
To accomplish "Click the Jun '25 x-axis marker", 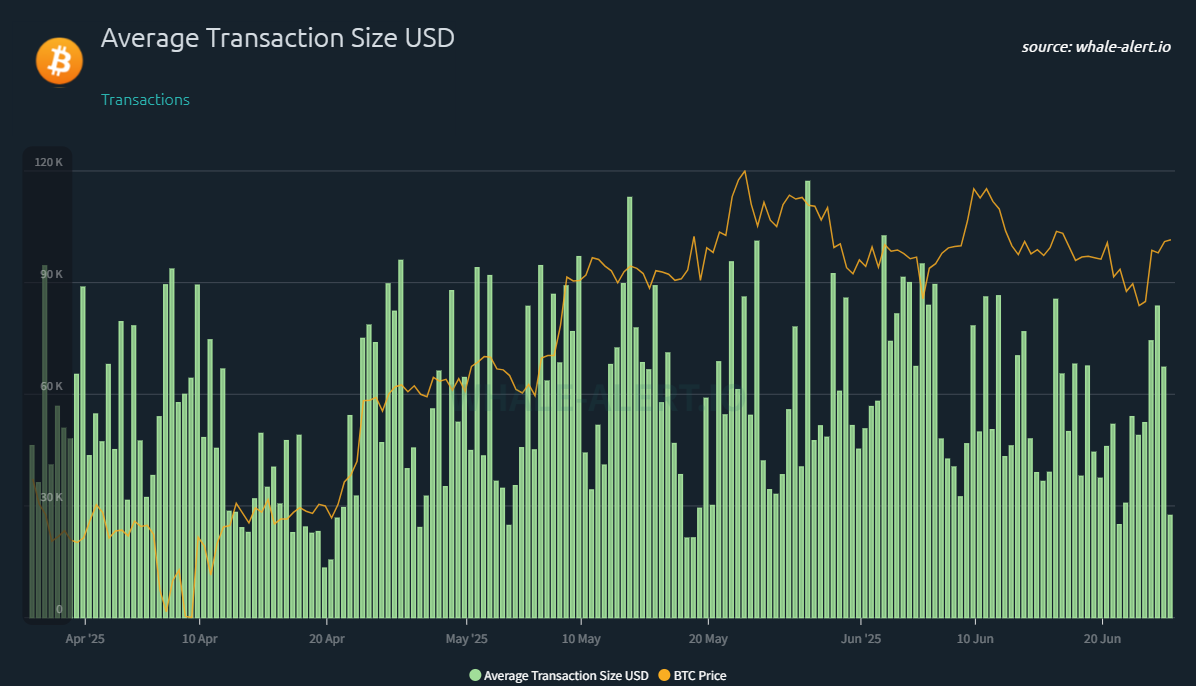I will [x=860, y=639].
